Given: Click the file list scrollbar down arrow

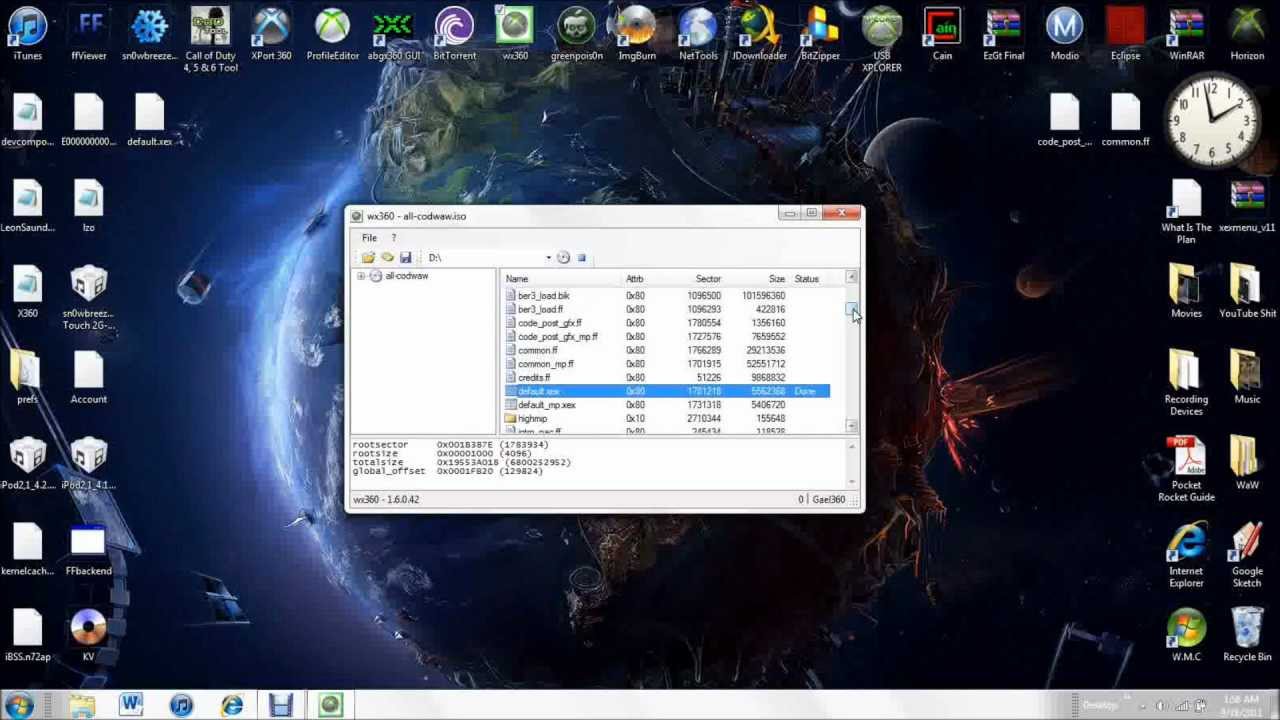Looking at the screenshot, I should (851, 426).
